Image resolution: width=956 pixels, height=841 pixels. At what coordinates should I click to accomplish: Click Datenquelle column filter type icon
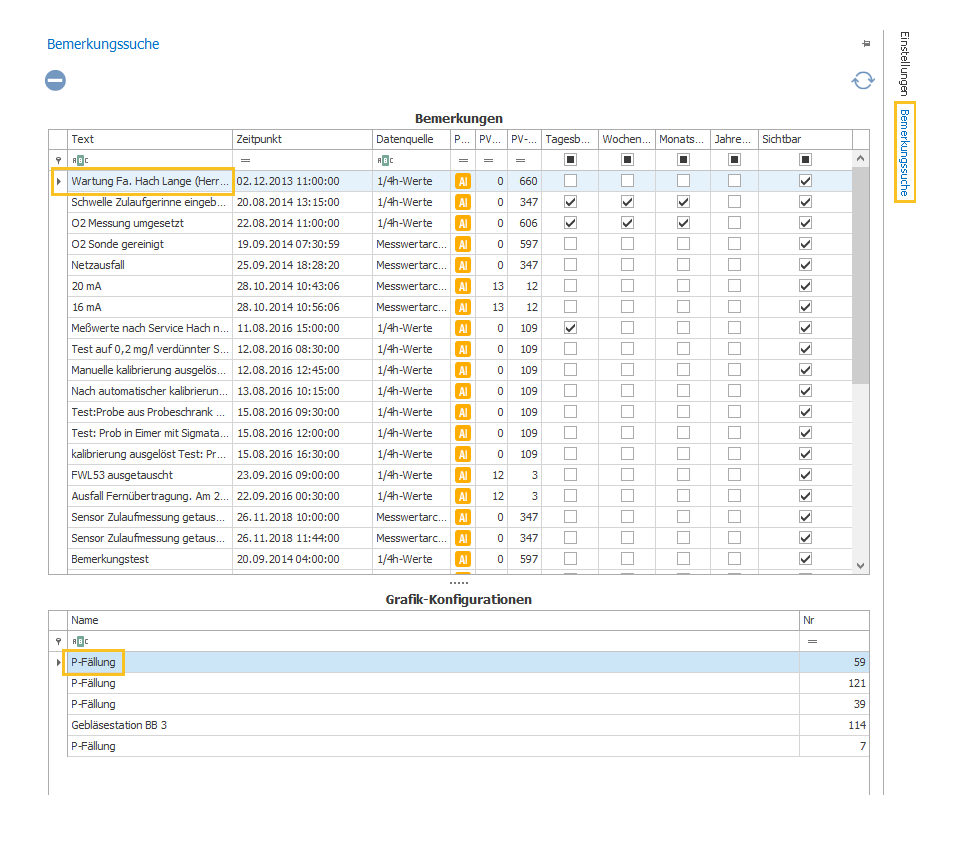tap(385, 160)
